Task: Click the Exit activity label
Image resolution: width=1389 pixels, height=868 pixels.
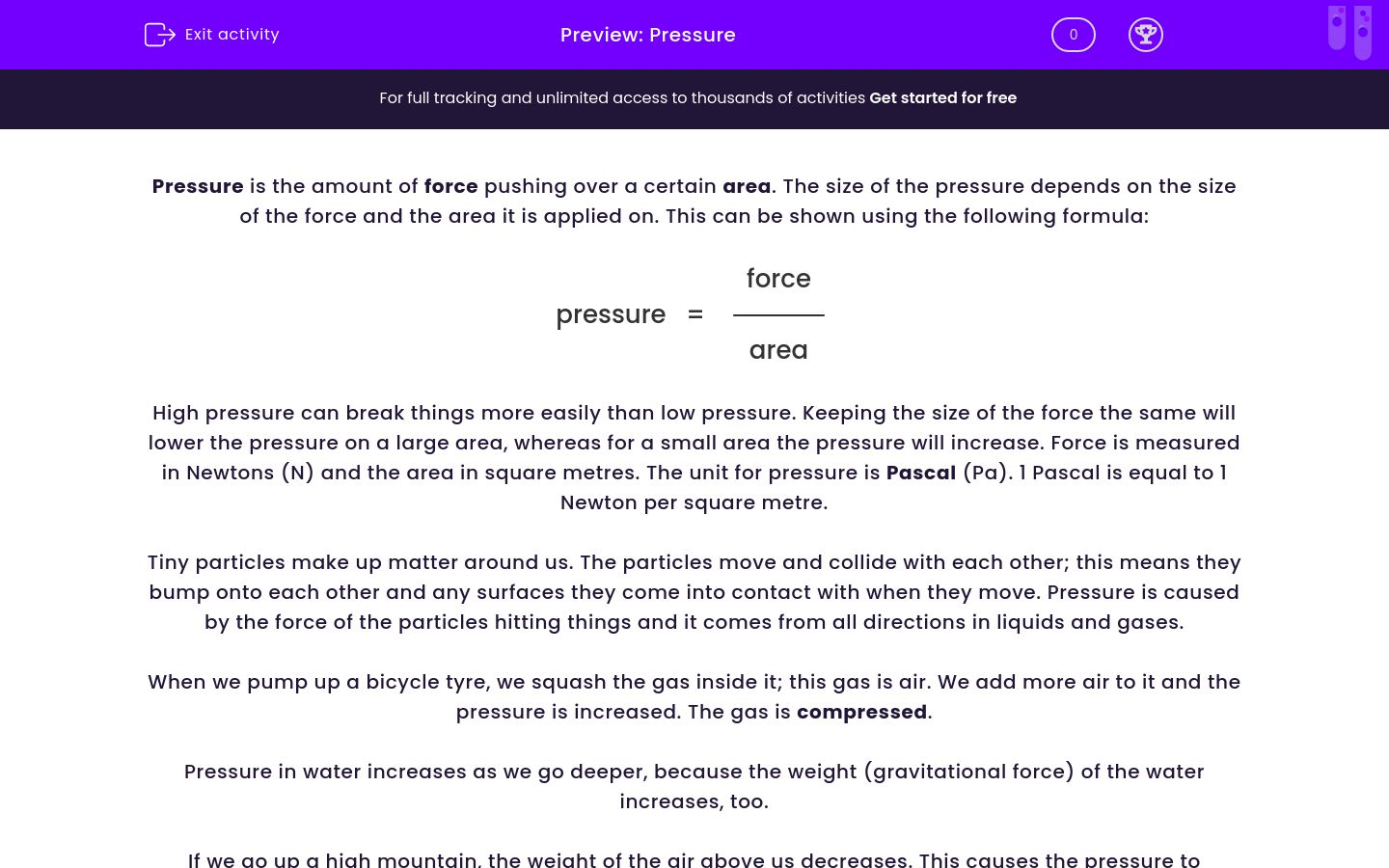Action: tap(231, 35)
